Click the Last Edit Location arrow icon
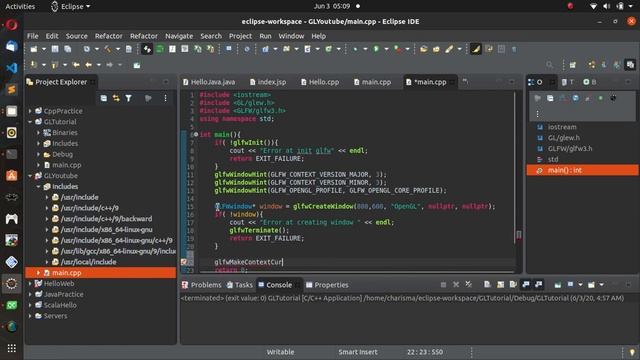The image size is (640, 360). (76, 64)
